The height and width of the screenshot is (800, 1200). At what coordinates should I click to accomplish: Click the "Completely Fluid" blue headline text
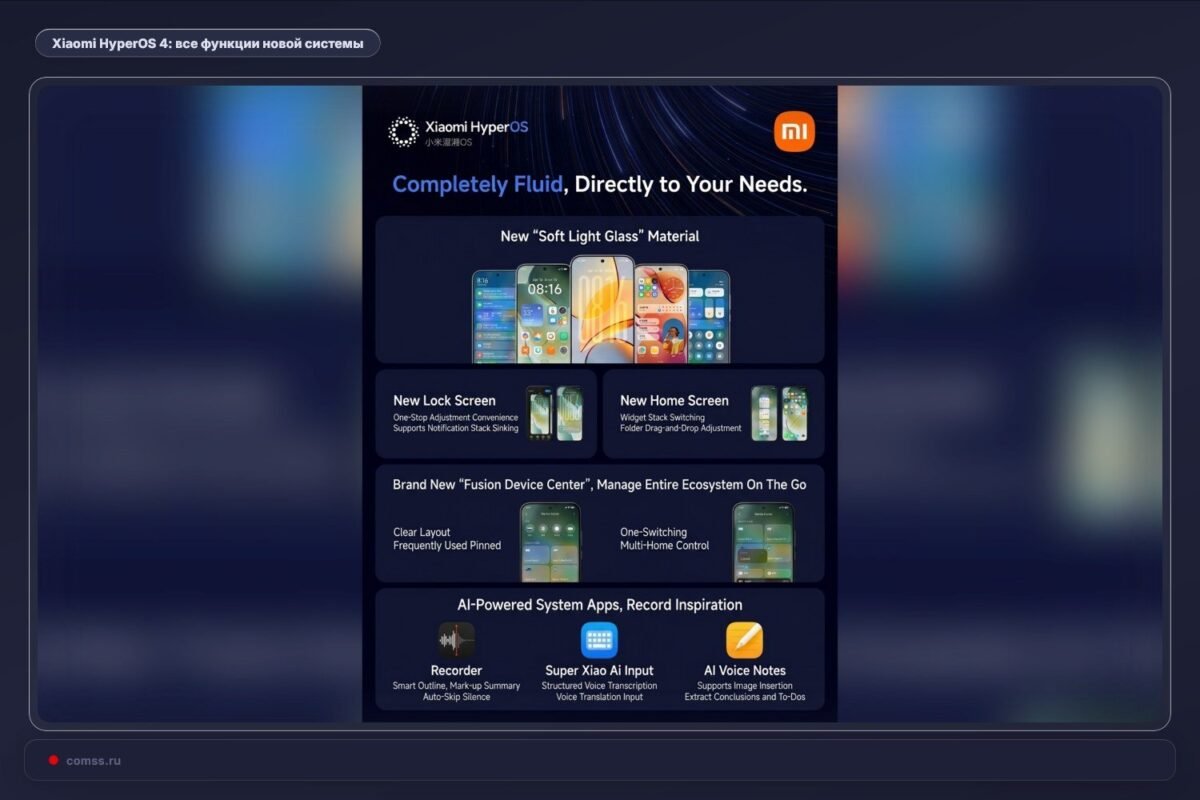coord(480,184)
